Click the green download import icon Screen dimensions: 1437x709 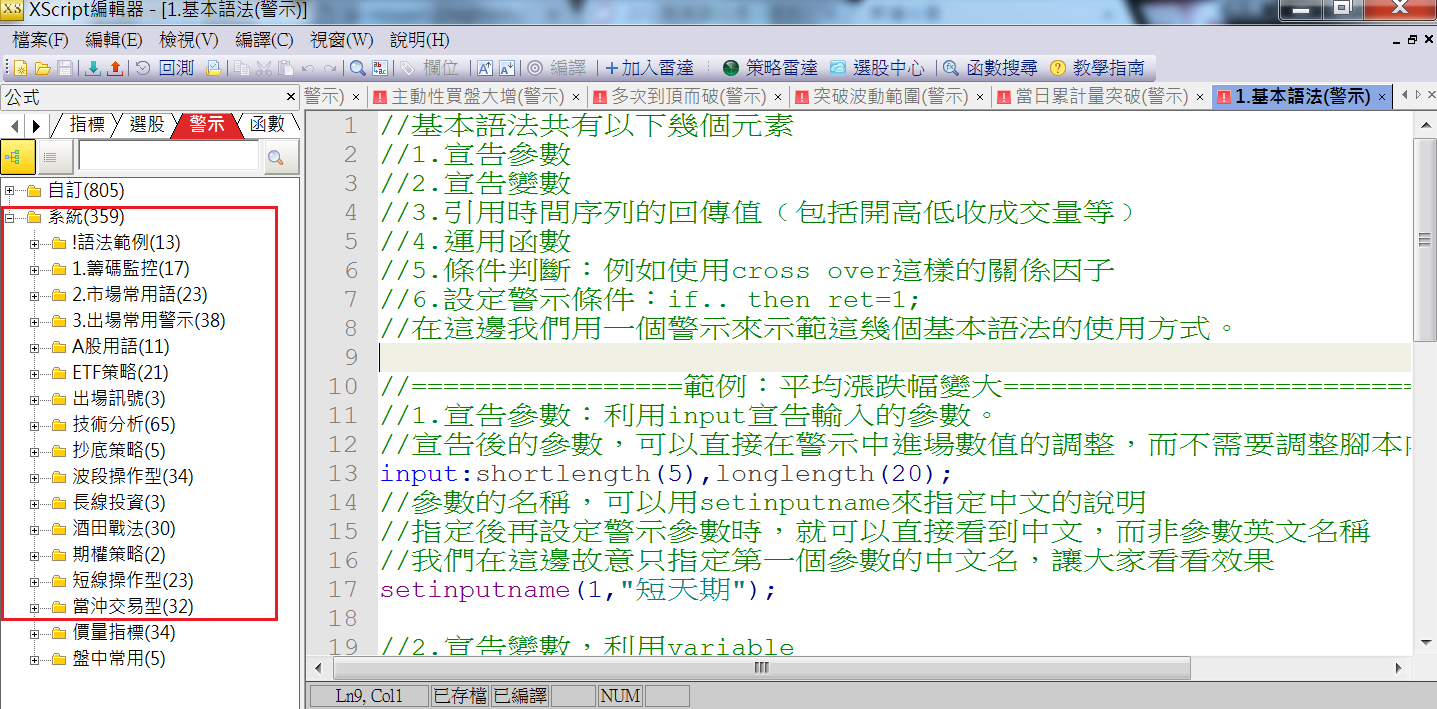(93, 68)
